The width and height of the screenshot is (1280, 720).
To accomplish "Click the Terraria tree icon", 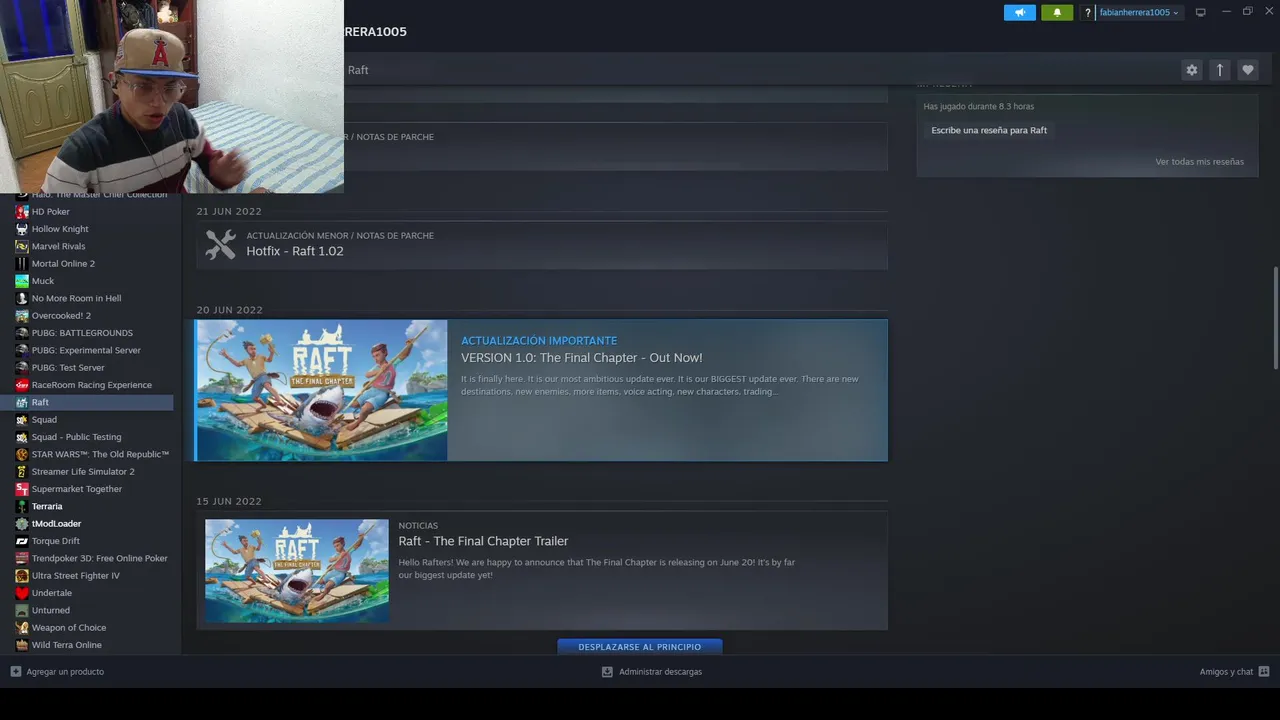I will point(22,506).
